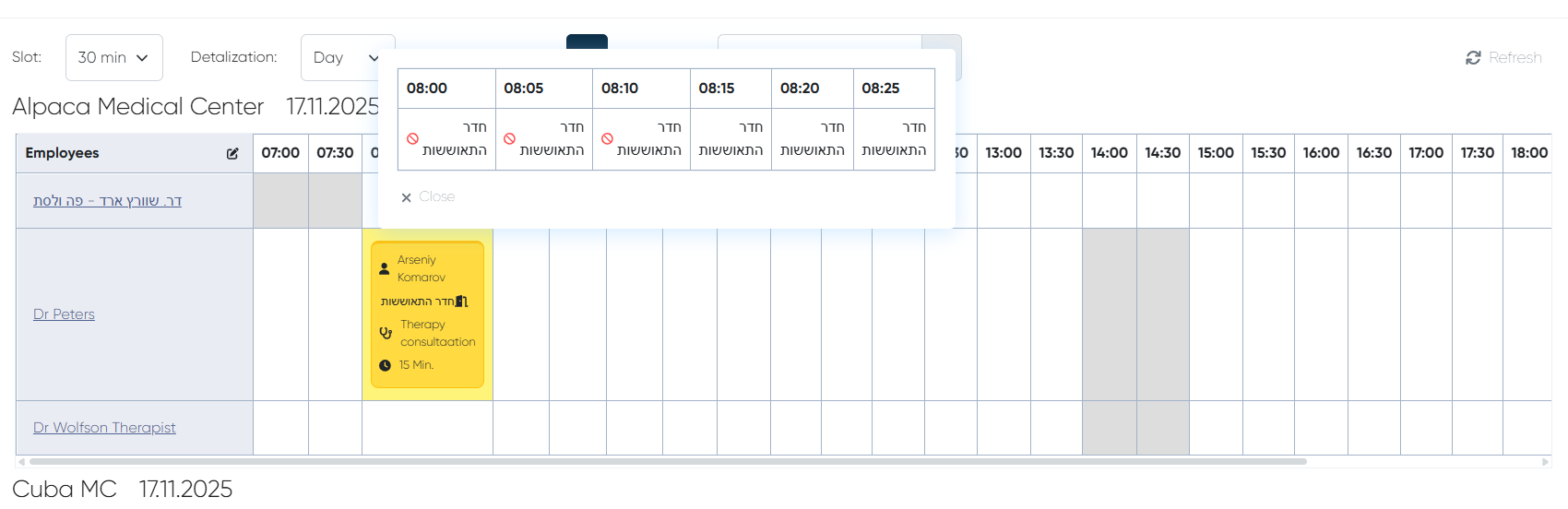Click the scrollbar right arrow
This screenshot has height=509, width=1568.
click(1546, 462)
